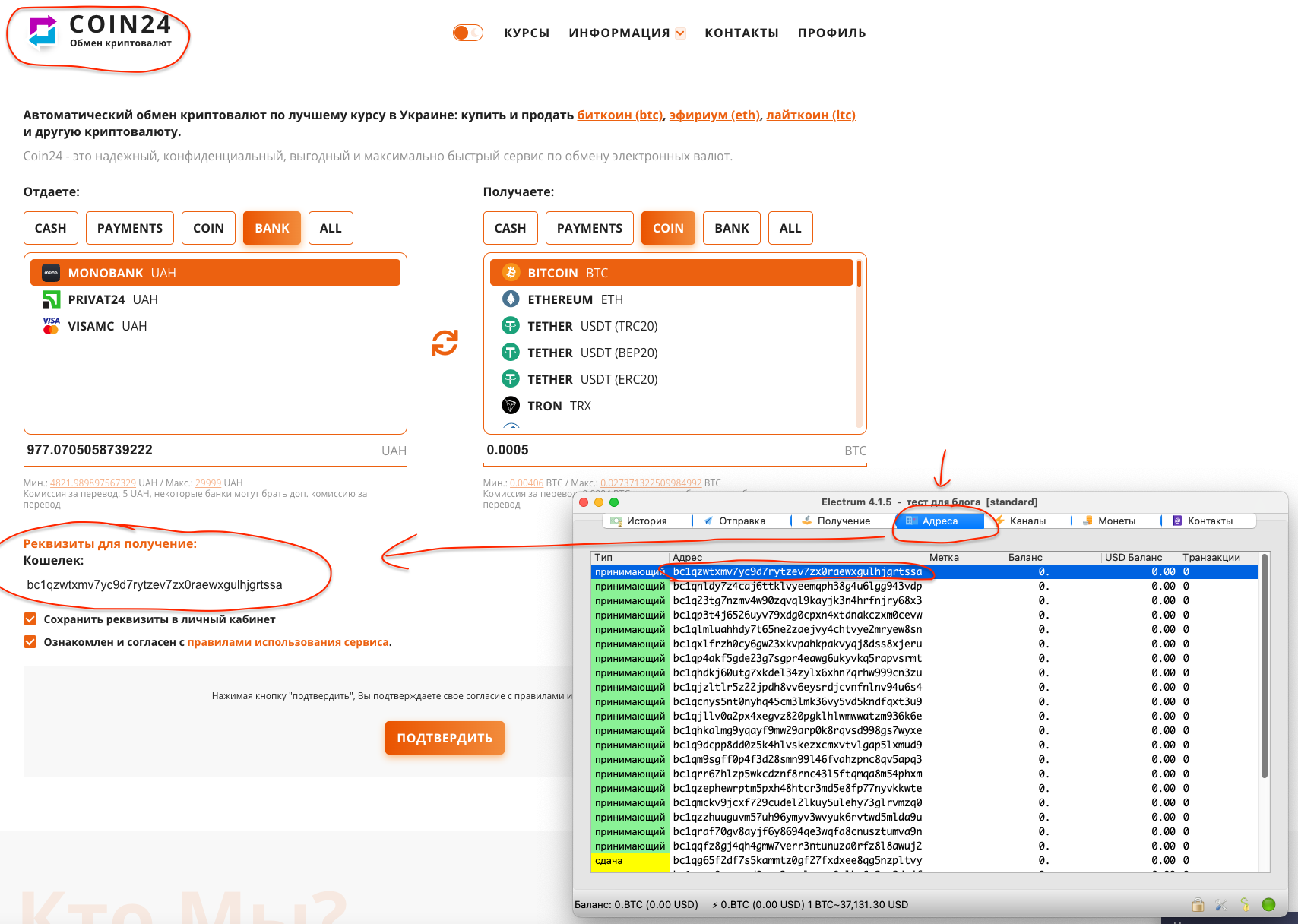This screenshot has height=924, width=1298.
Task: Open Electrum password lock icon
Action: click(1198, 904)
